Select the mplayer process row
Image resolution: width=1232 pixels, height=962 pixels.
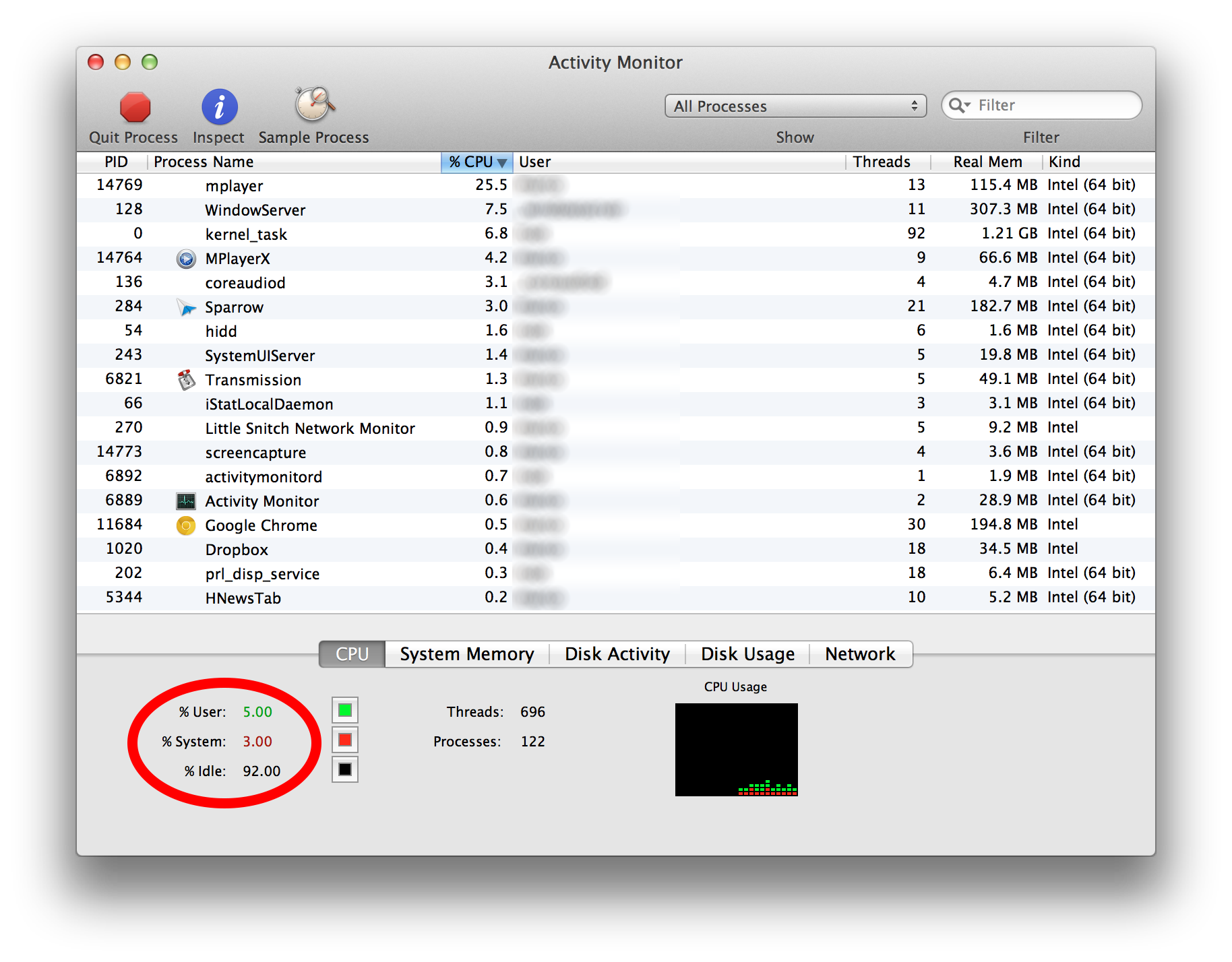coord(616,185)
